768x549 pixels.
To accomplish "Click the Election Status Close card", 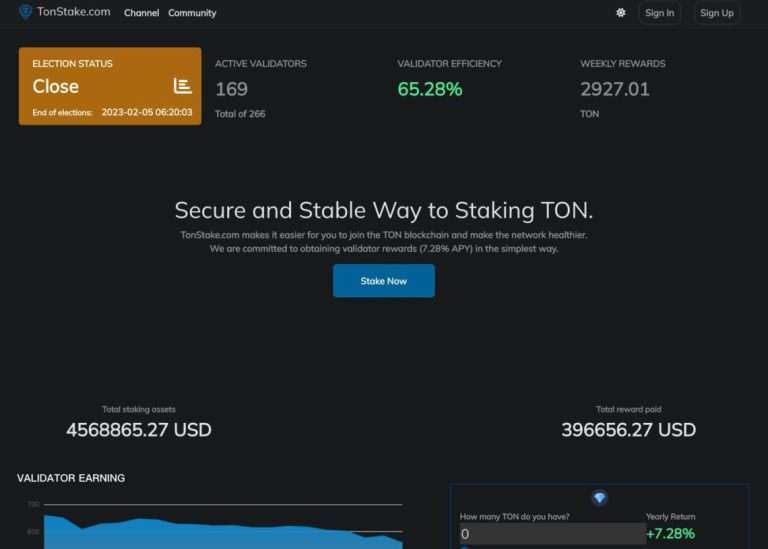I will point(110,86).
